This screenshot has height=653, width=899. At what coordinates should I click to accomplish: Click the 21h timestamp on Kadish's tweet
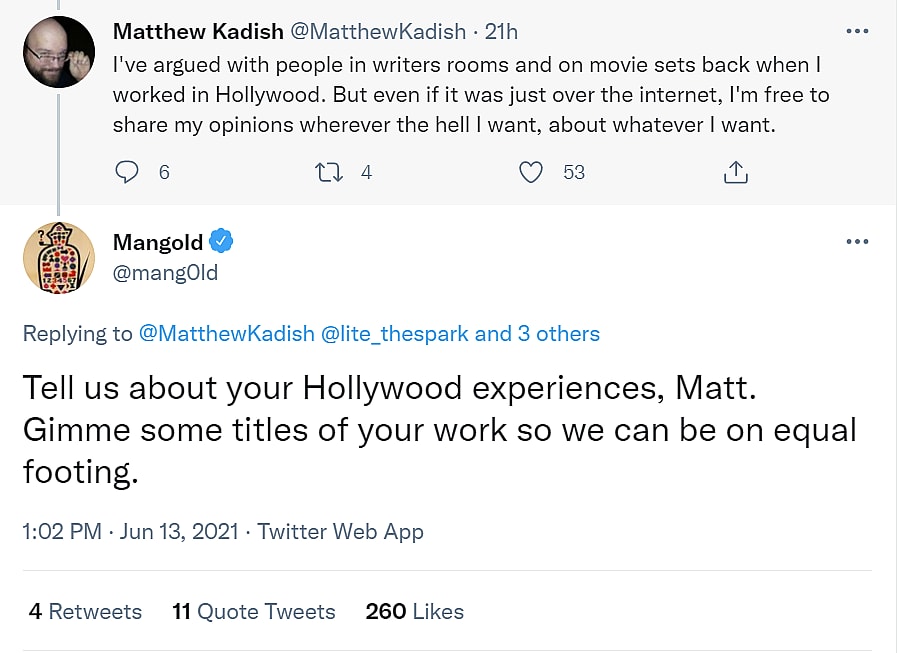coord(501,32)
